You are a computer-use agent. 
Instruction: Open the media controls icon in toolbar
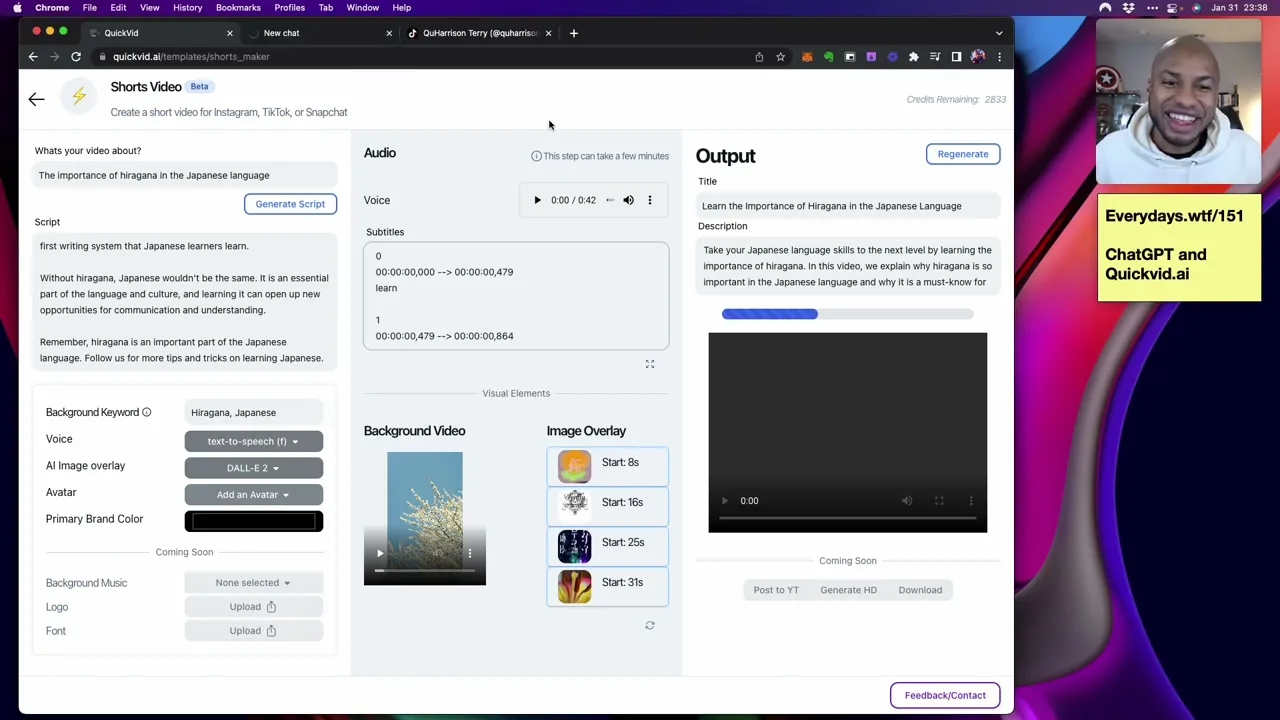[x=935, y=57]
